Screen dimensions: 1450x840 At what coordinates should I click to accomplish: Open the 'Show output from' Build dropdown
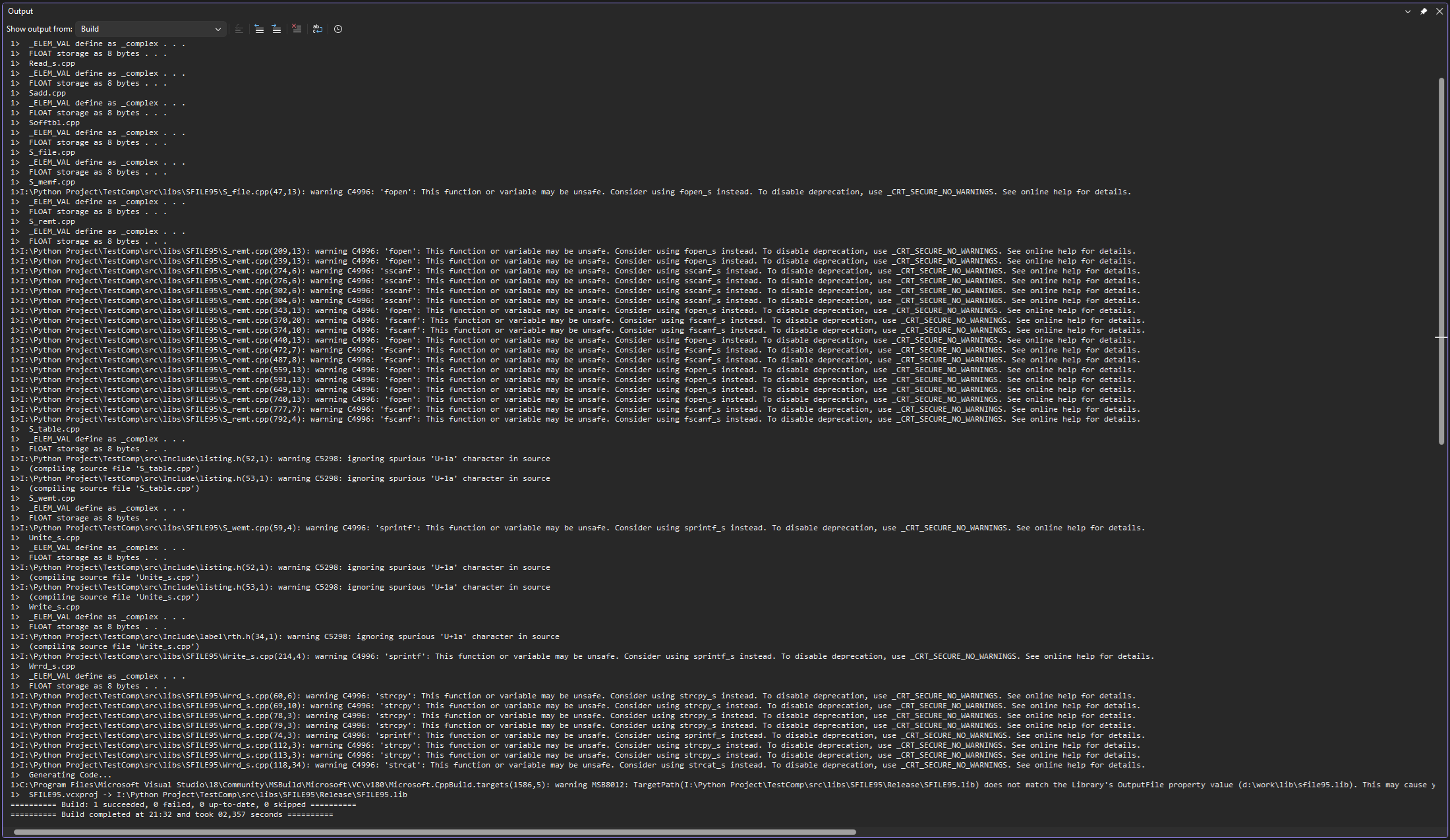(150, 29)
